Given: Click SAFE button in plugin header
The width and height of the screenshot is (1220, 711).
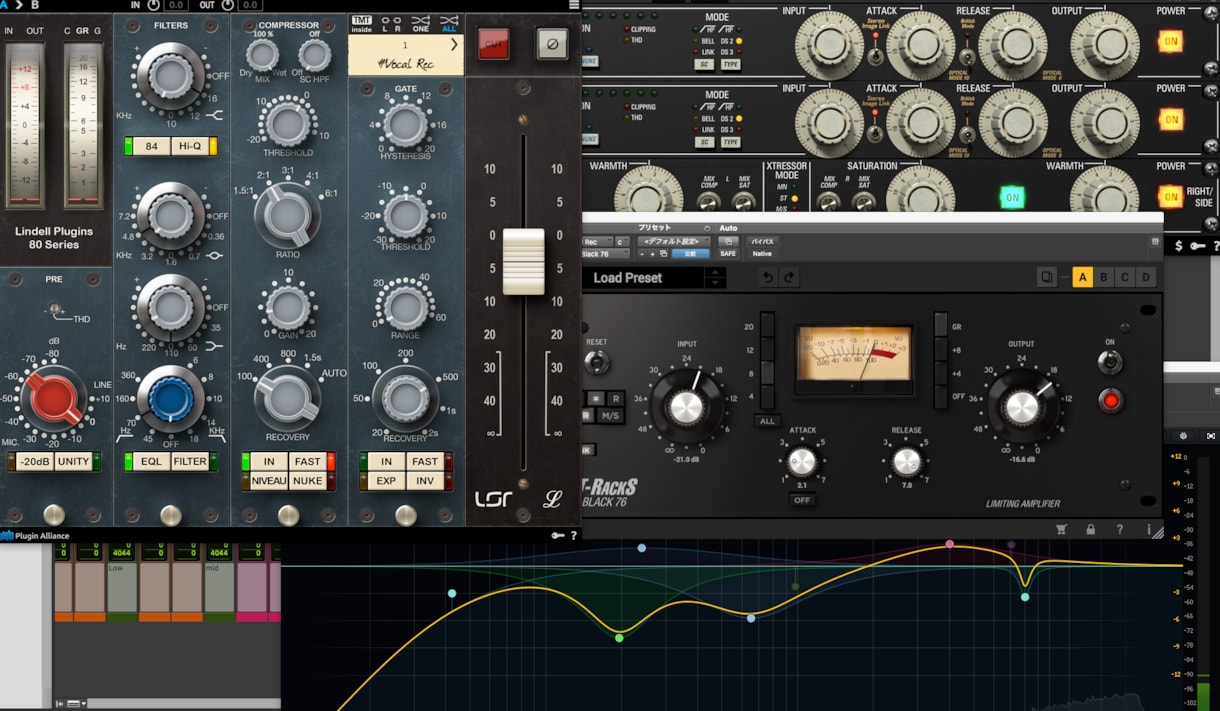Looking at the screenshot, I should click(727, 254).
